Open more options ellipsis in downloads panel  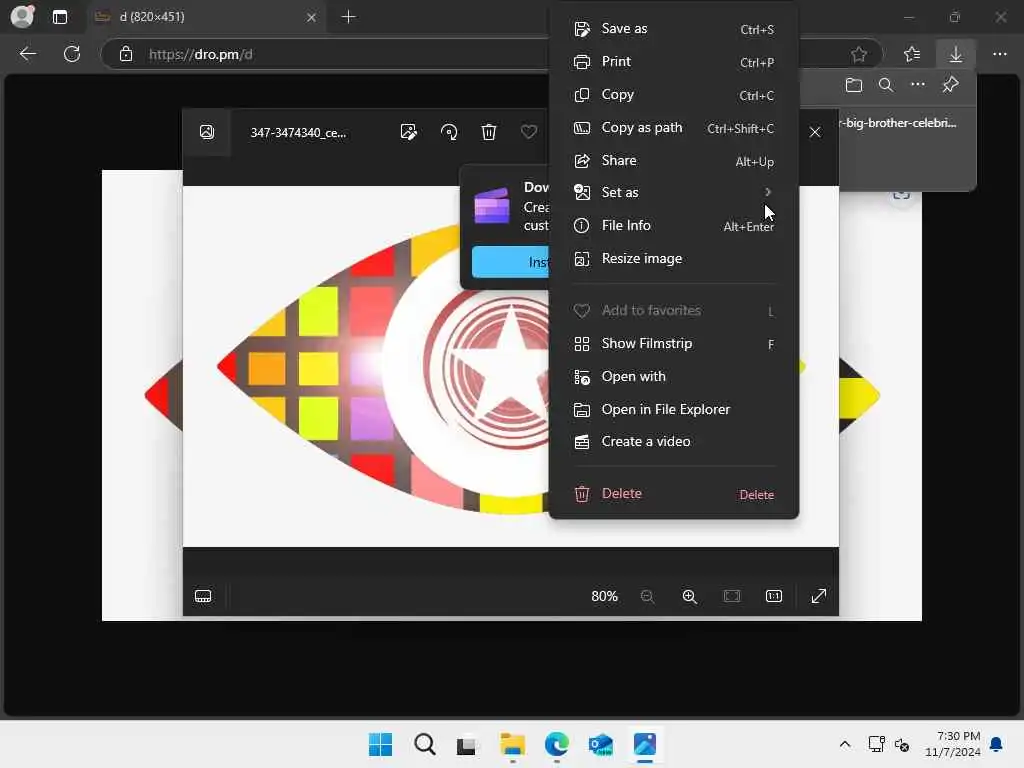pyautogui.click(x=918, y=85)
